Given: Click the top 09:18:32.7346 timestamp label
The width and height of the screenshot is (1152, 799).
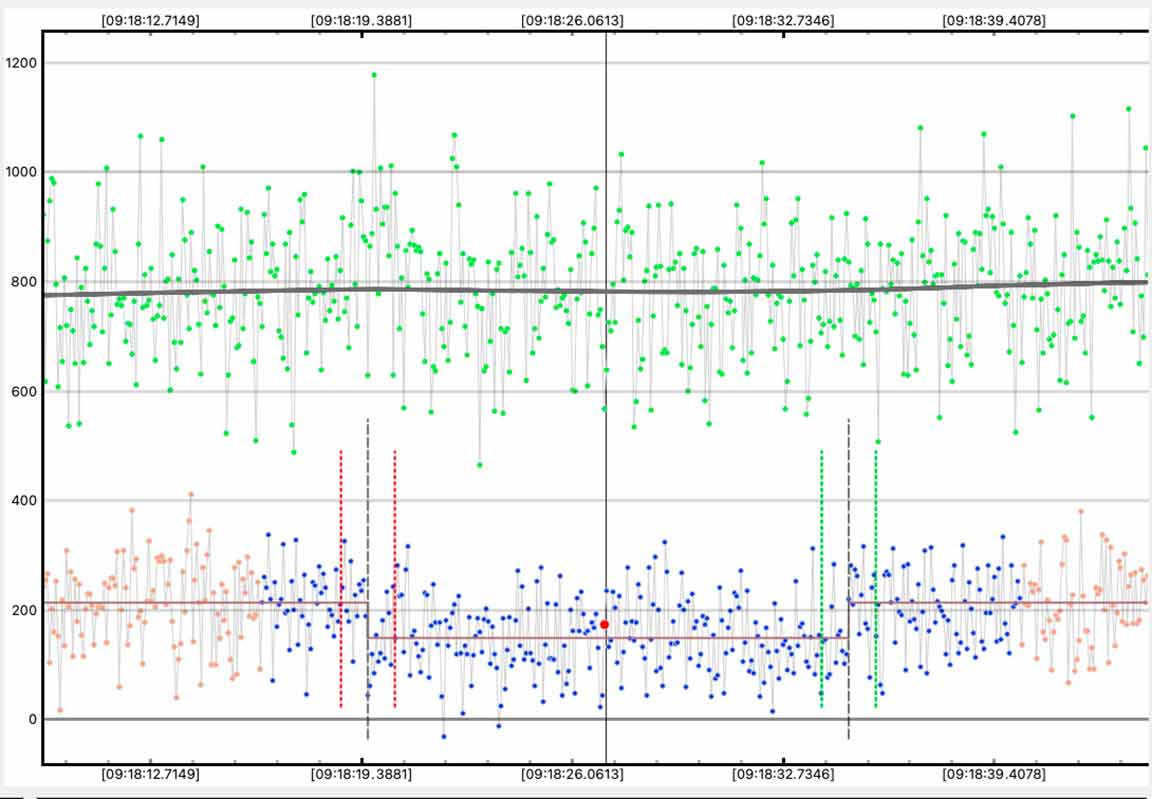Looking at the screenshot, I should point(783,19).
